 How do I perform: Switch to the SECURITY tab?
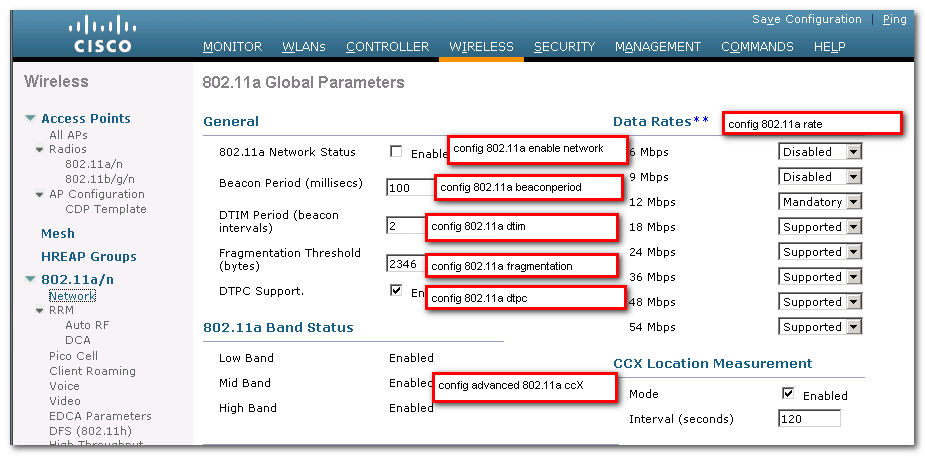click(x=564, y=47)
